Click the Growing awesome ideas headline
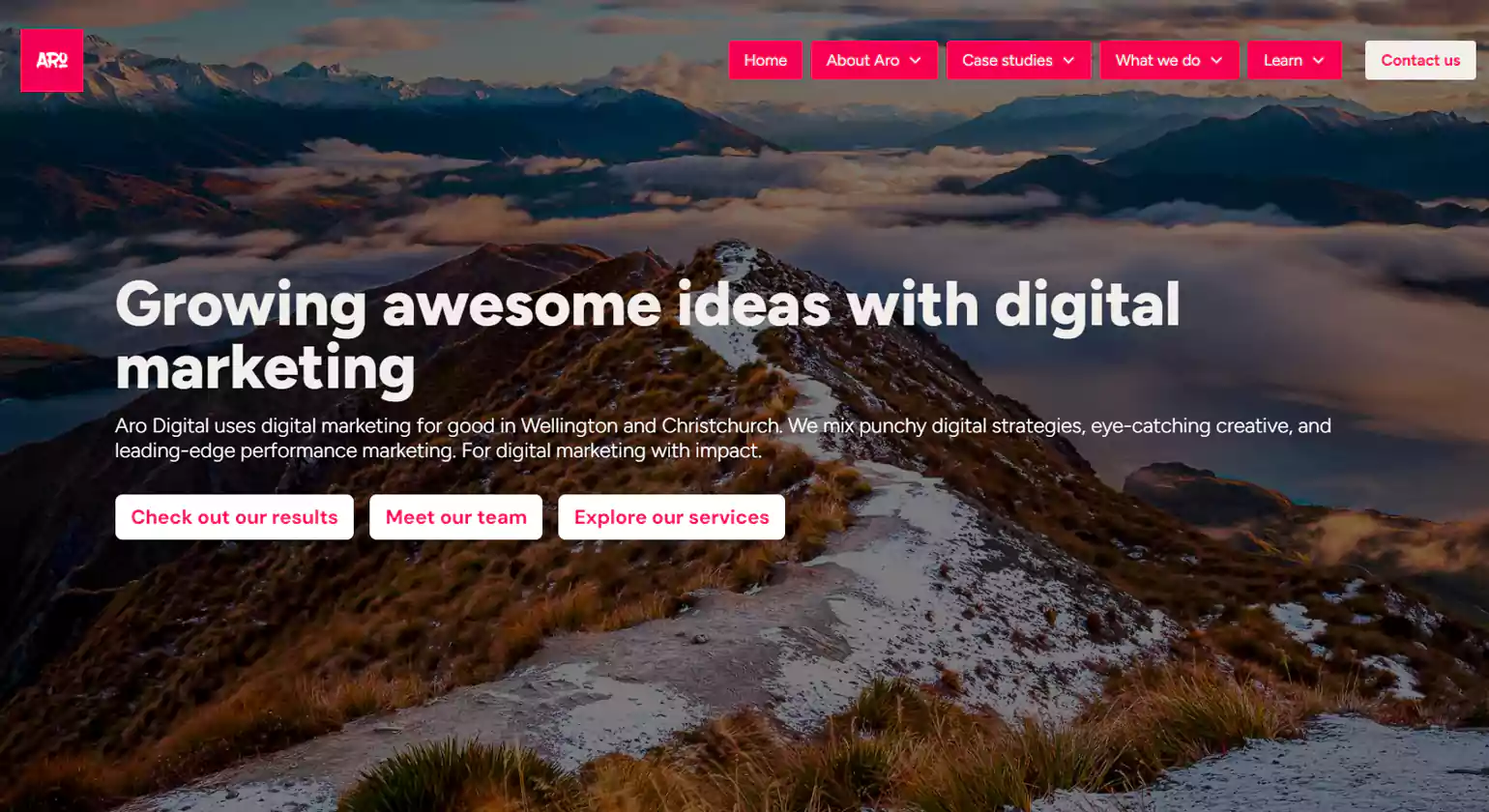 648,336
